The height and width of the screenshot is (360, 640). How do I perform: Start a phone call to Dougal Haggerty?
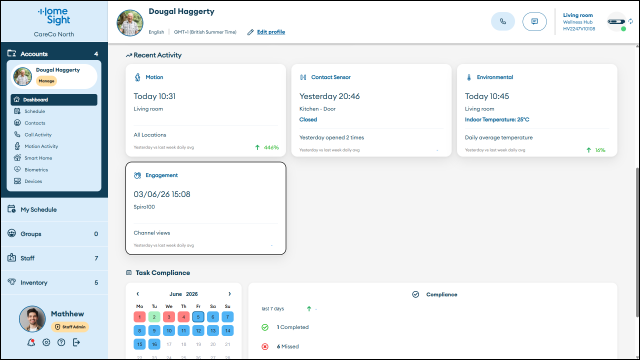(x=503, y=21)
